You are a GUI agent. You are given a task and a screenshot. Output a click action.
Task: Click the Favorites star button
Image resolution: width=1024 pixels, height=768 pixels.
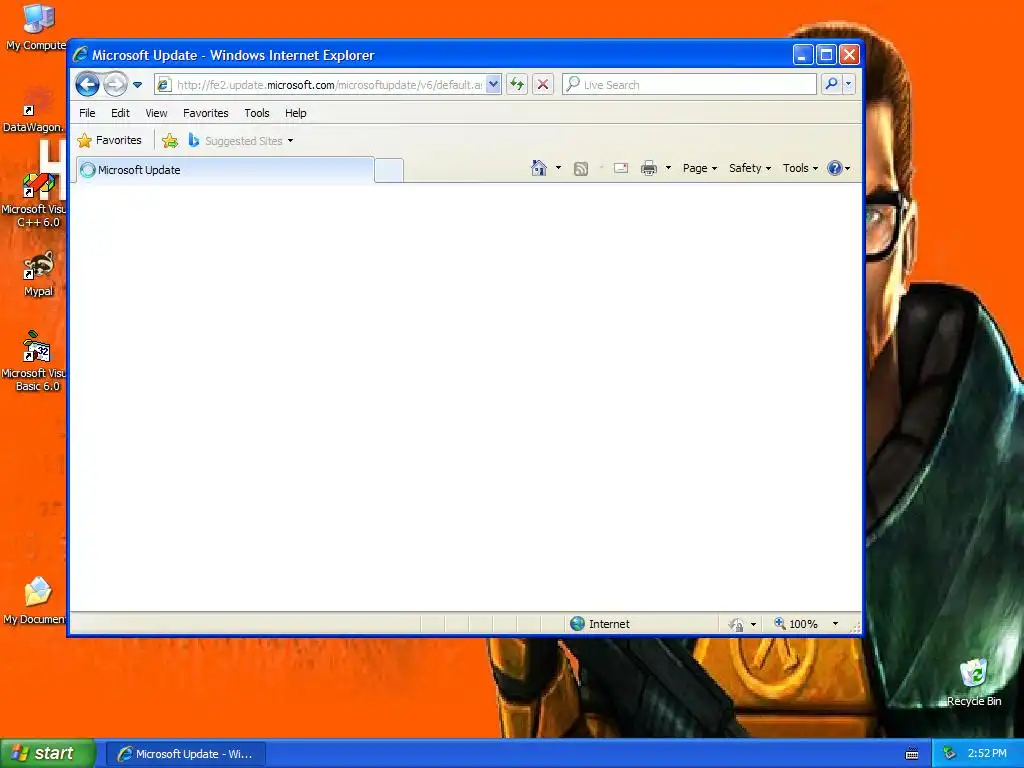tap(109, 140)
